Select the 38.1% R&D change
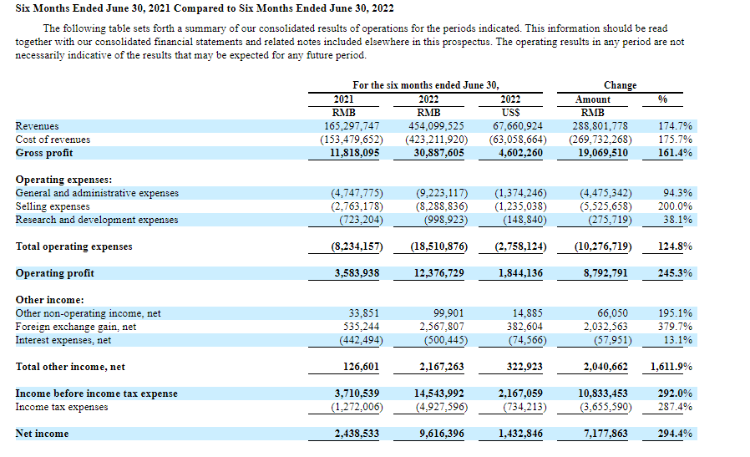Viewport: 750px width, 457px height. pyautogui.click(x=678, y=220)
